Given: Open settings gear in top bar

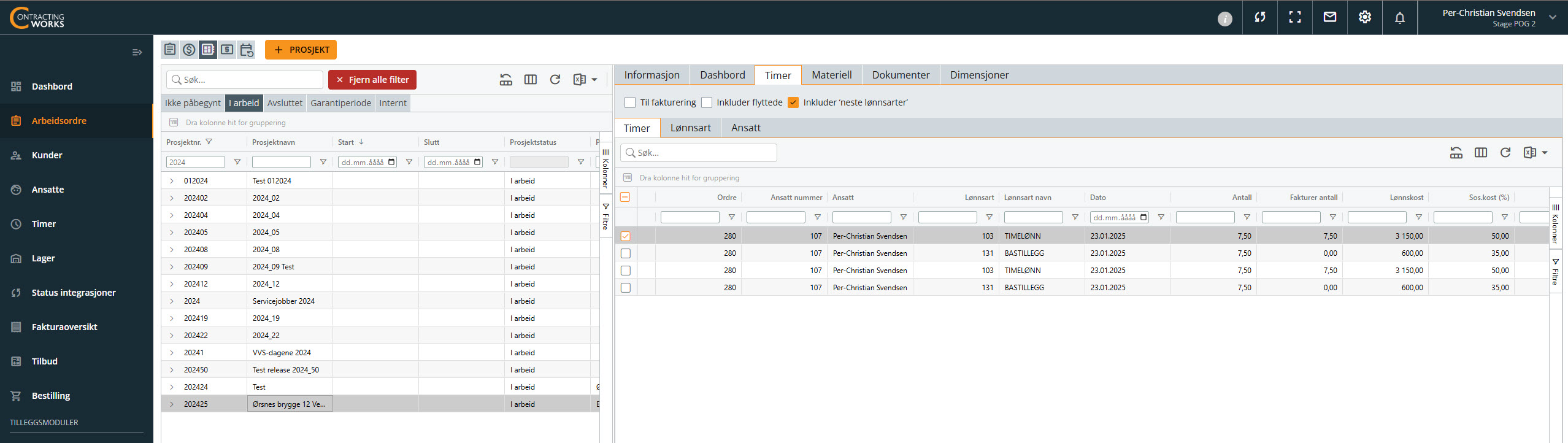Looking at the screenshot, I should [1365, 17].
